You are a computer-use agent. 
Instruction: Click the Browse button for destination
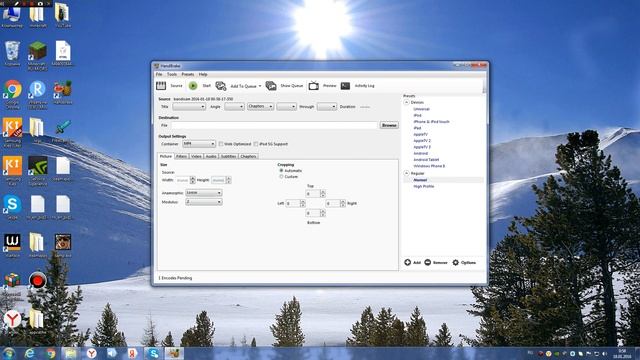389,125
